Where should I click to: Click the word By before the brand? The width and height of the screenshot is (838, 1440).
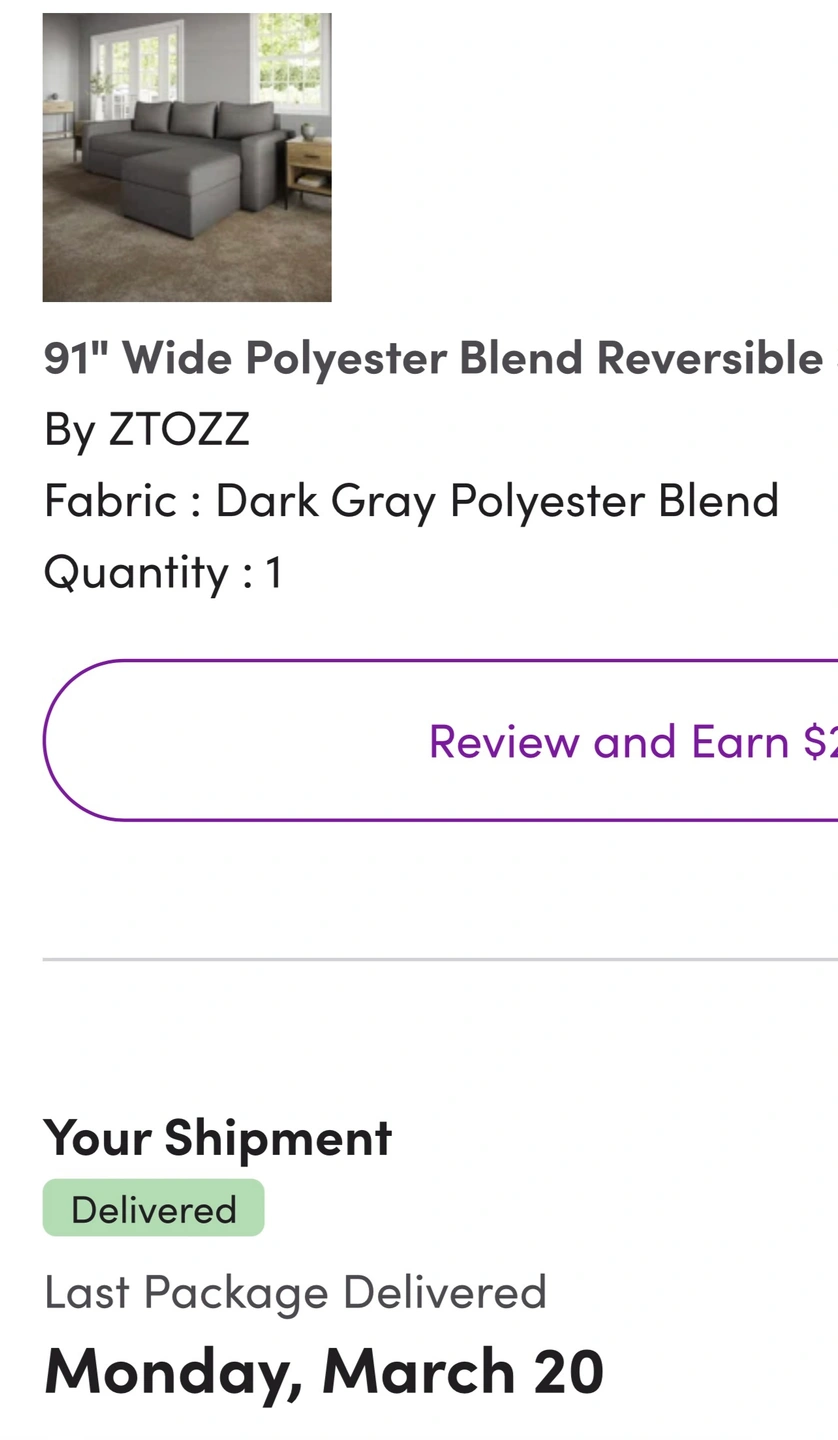[69, 429]
